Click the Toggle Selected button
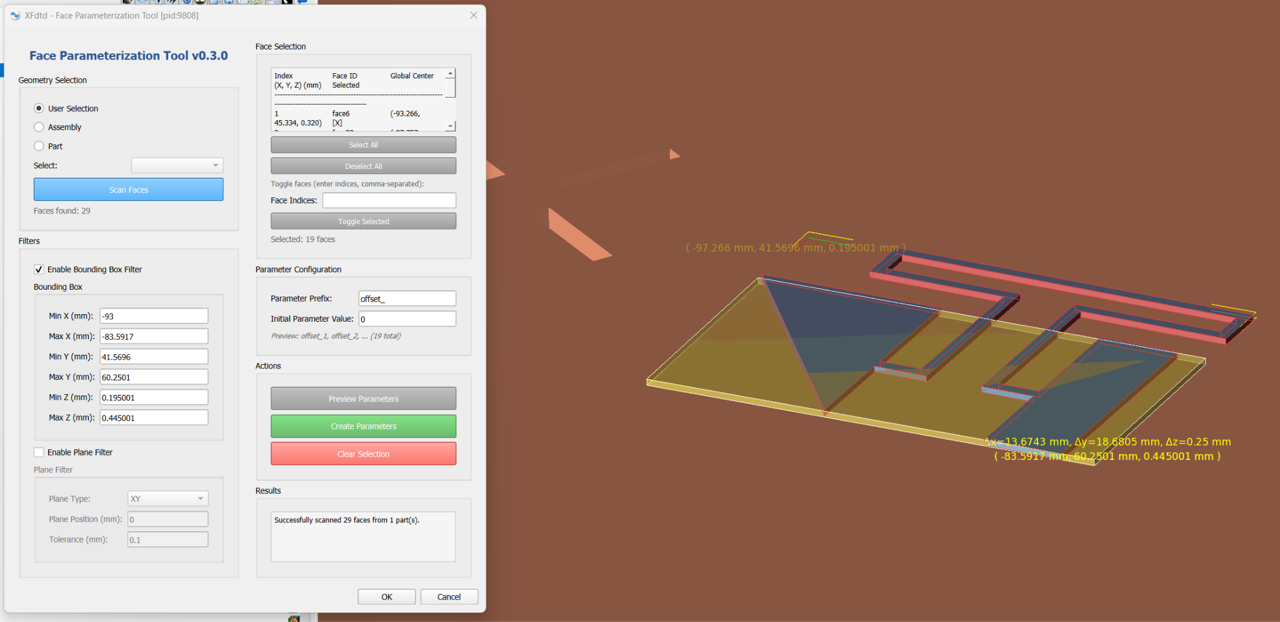1280x622 pixels. 363,221
